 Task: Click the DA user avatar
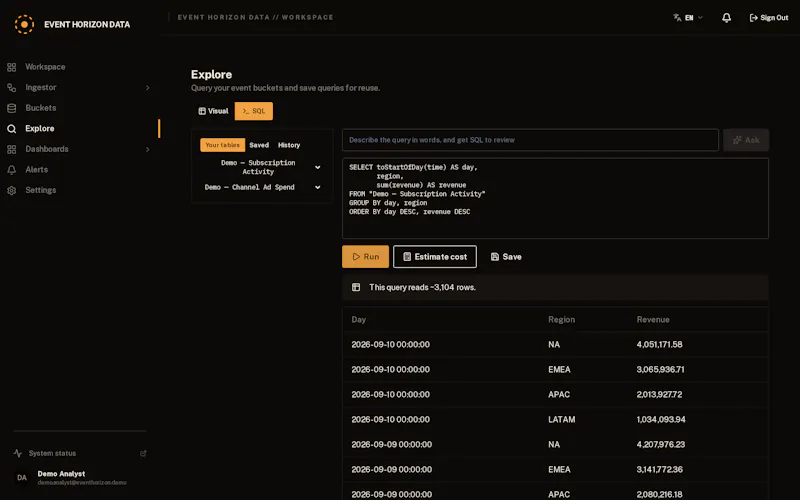(x=22, y=478)
